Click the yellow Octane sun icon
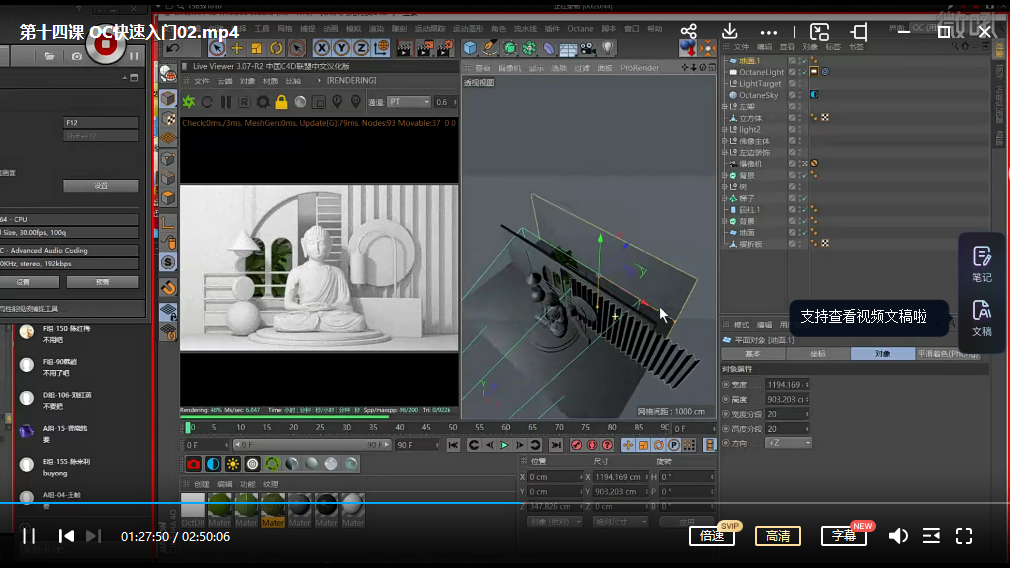 pos(233,464)
